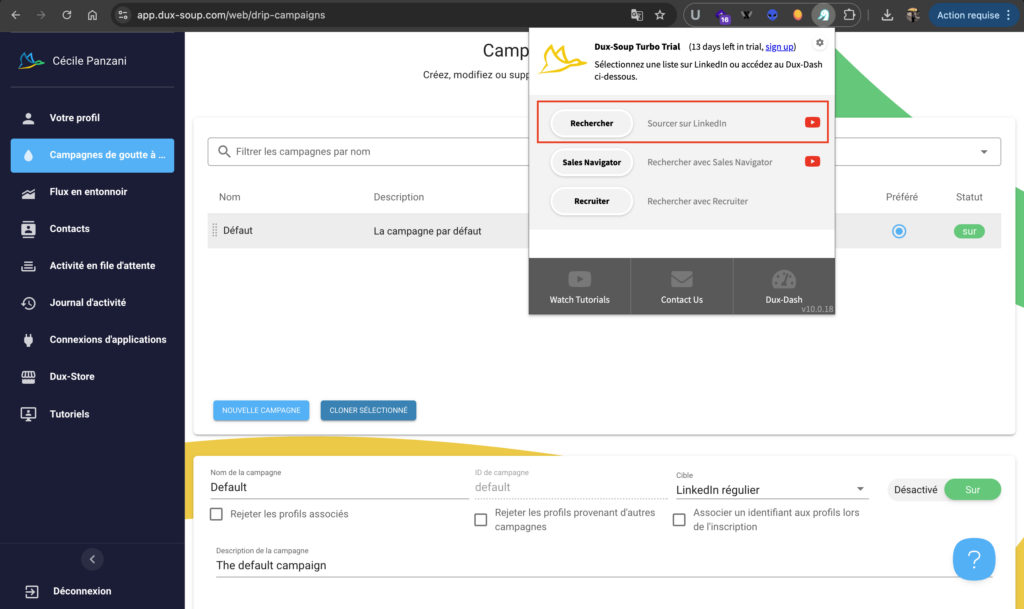1024x609 pixels.
Task: Open the Cible LinkedIn régulier dropdown
Action: pos(771,490)
